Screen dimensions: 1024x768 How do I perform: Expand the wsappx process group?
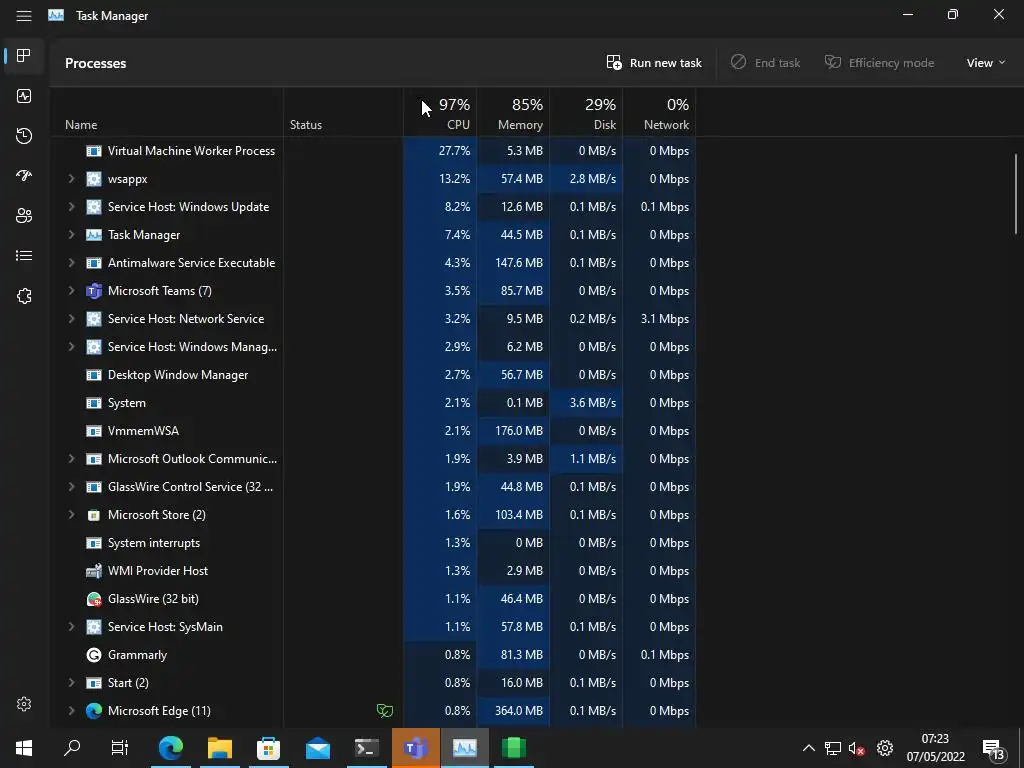click(x=71, y=179)
